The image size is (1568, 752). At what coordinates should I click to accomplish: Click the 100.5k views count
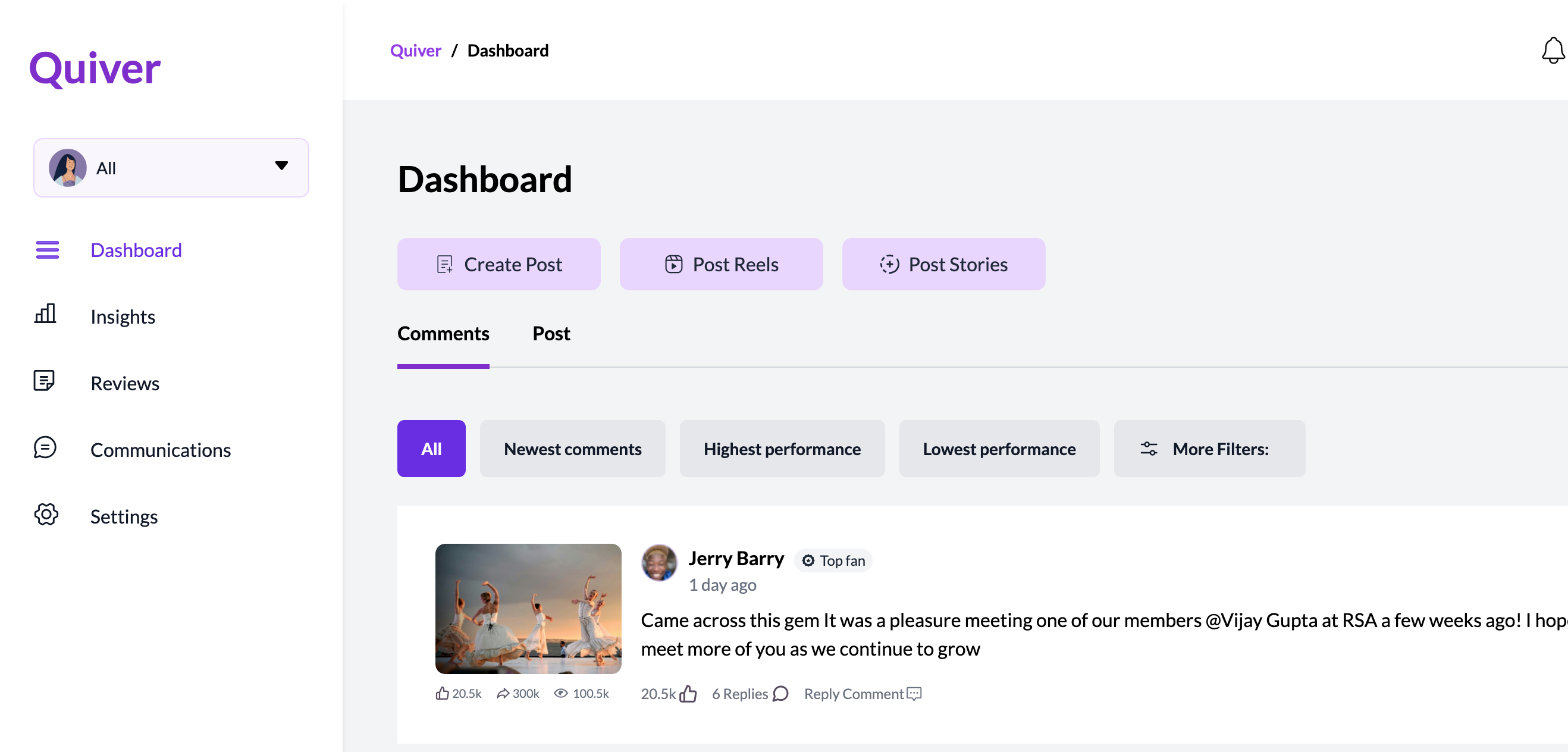[591, 694]
